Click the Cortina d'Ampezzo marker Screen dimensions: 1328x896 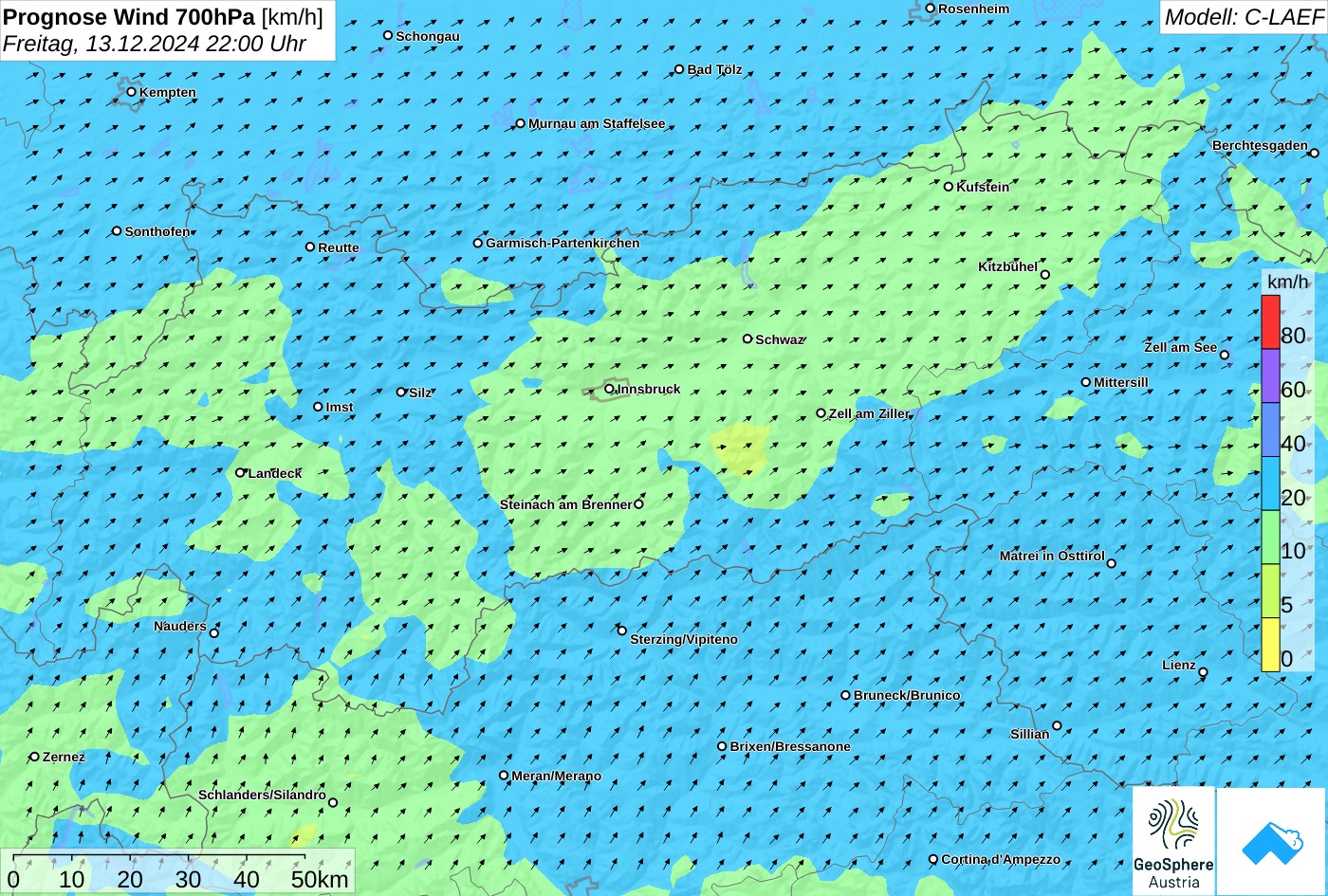[x=932, y=859]
